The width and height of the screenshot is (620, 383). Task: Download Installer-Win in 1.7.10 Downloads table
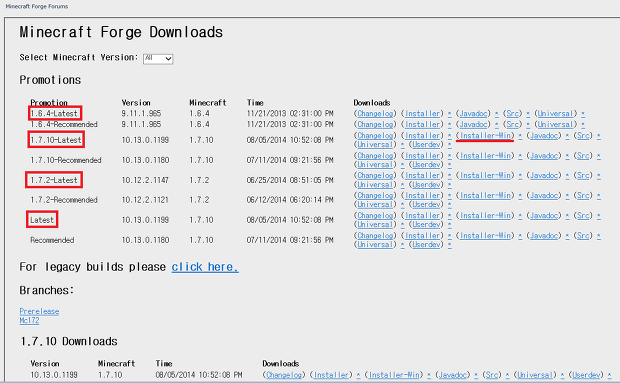point(394,375)
